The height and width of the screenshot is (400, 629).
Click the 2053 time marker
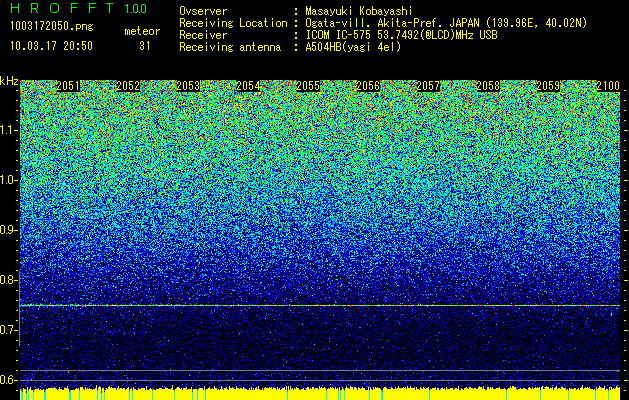188,86
